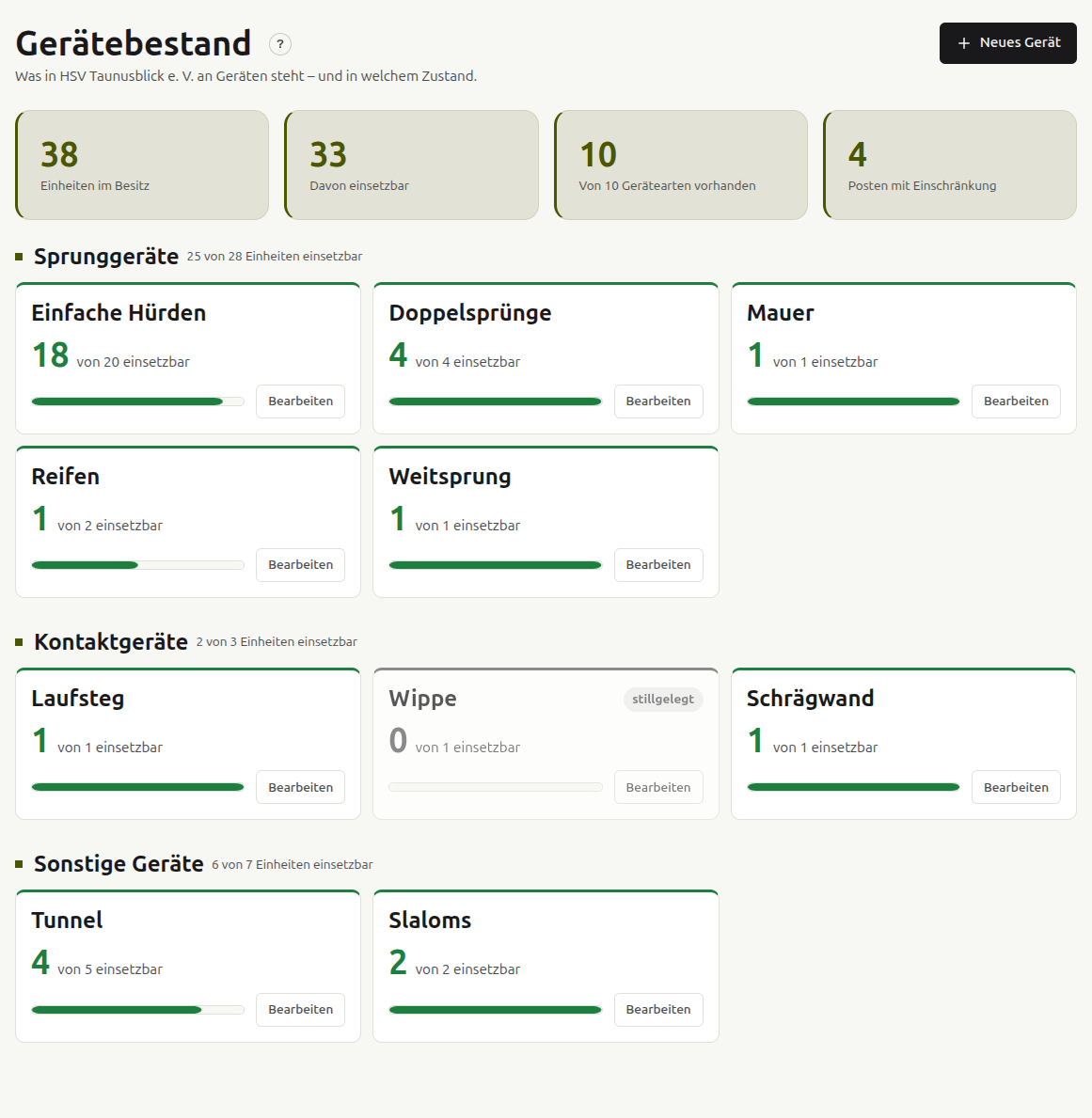Click the Mauer card title
Viewport: 1092px width, 1118px height.
(781, 312)
